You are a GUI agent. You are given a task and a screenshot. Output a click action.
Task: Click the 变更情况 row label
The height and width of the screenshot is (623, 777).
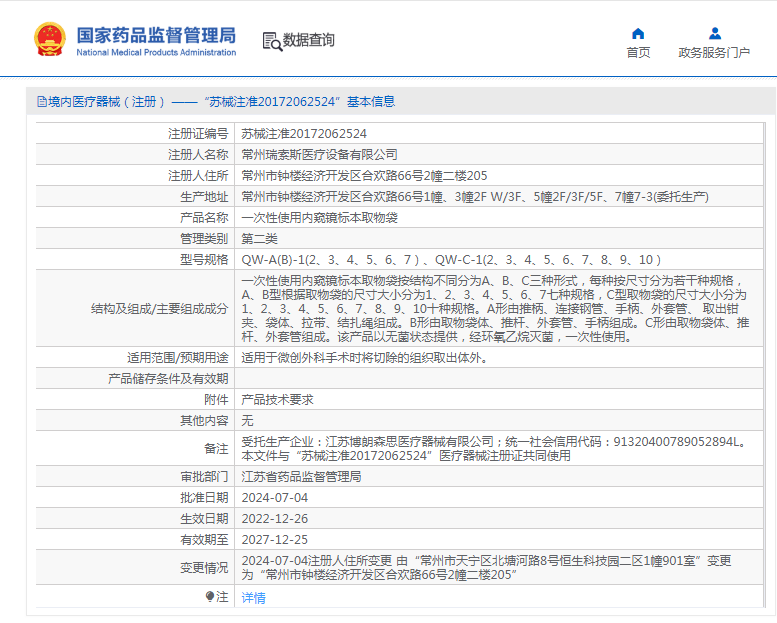[204, 567]
